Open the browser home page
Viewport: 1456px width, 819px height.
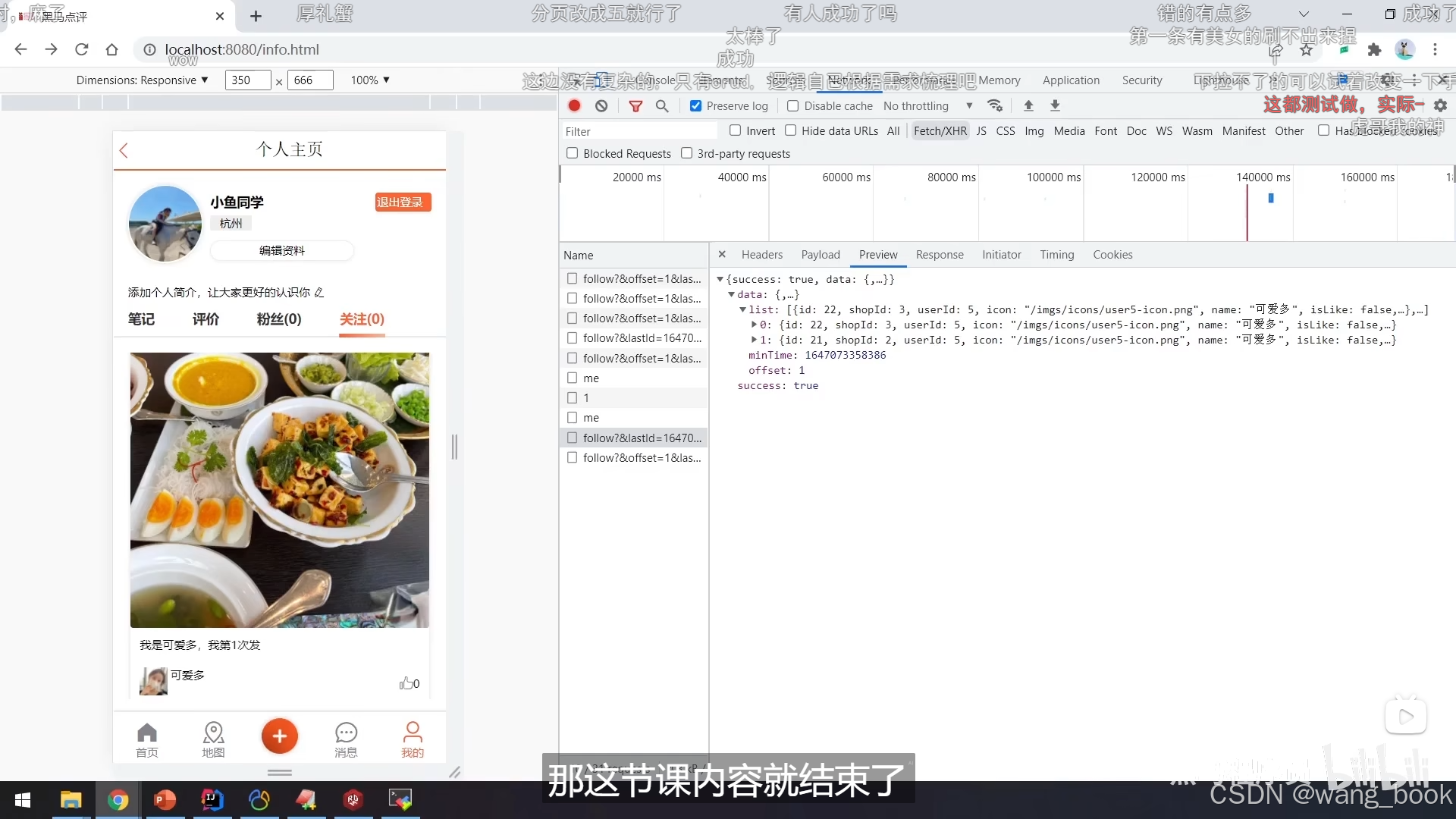[x=111, y=49]
